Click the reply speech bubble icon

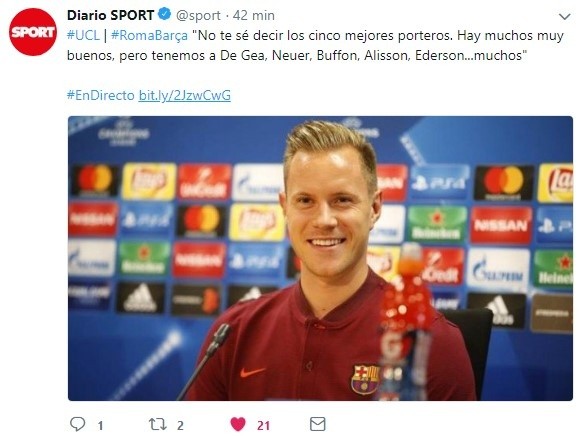(78, 424)
